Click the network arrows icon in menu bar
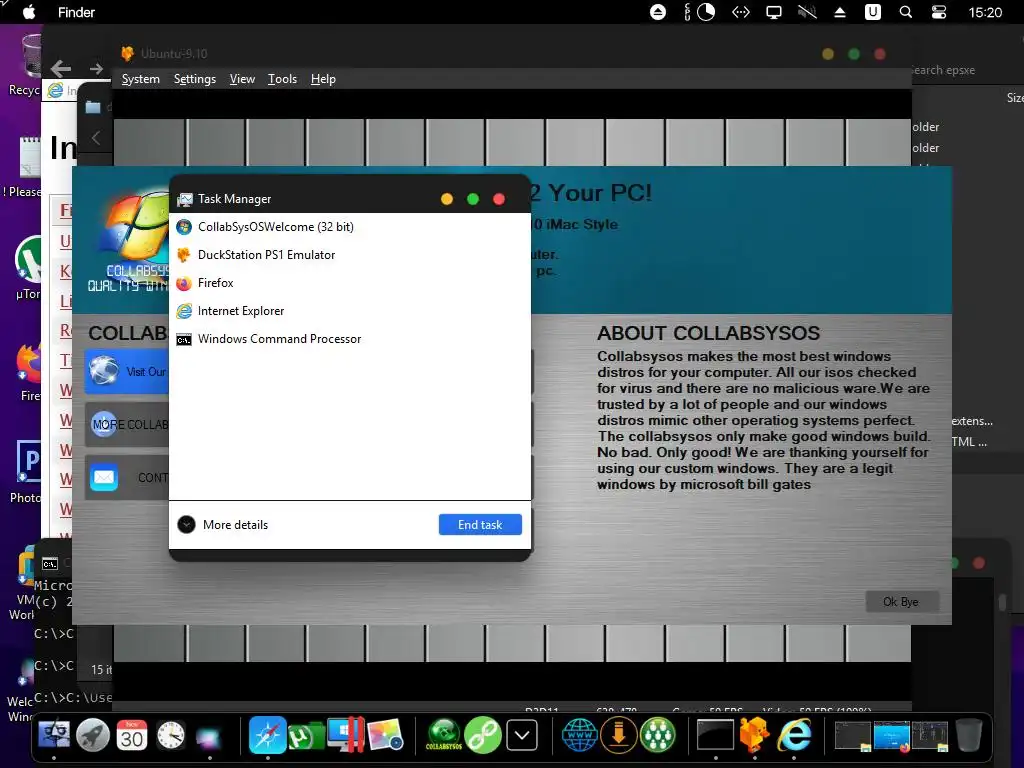 (741, 12)
